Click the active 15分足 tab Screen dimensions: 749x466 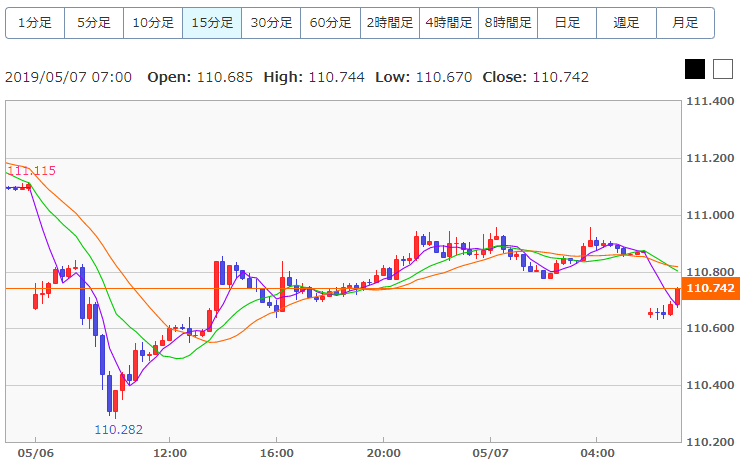[x=212, y=22]
